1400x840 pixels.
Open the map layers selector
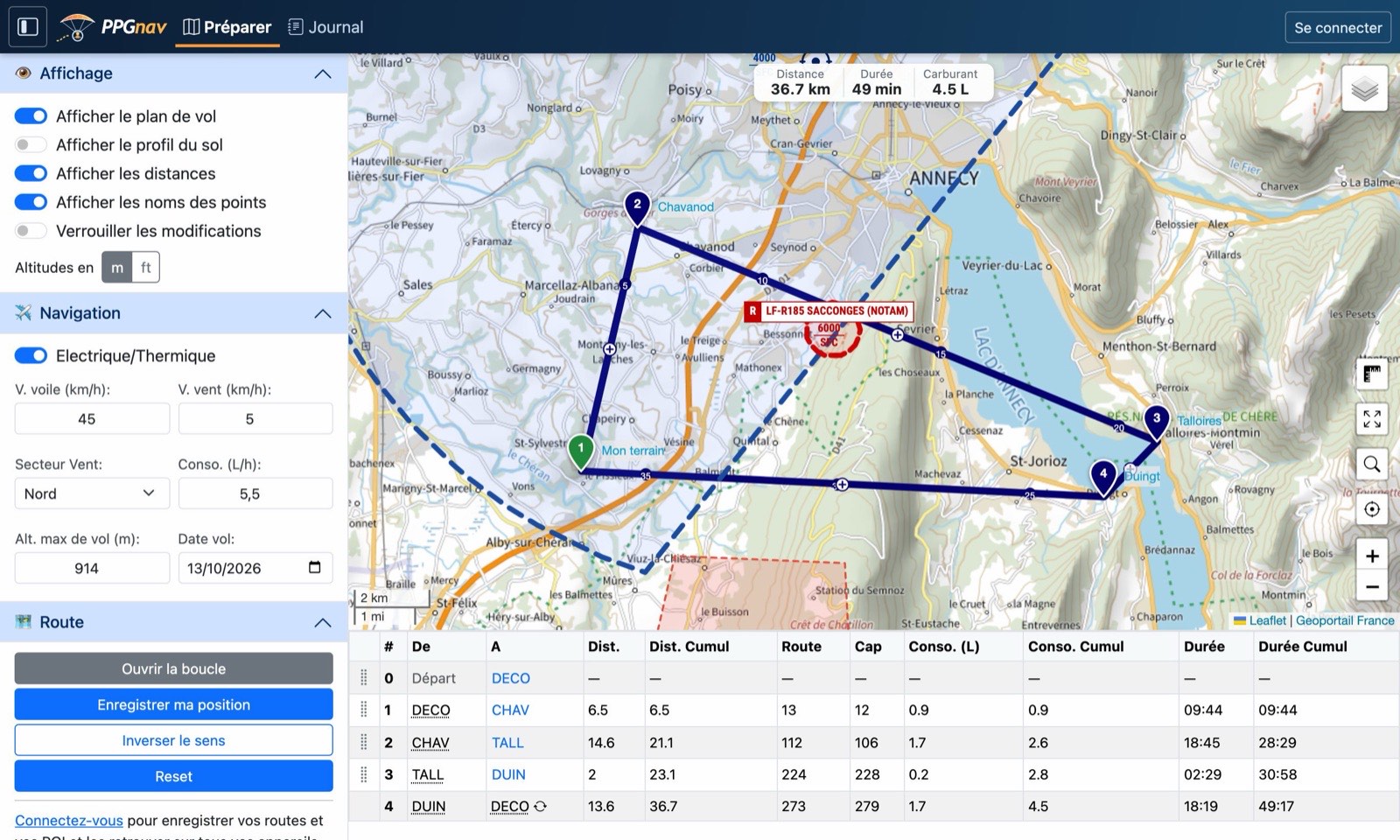coord(1364,88)
